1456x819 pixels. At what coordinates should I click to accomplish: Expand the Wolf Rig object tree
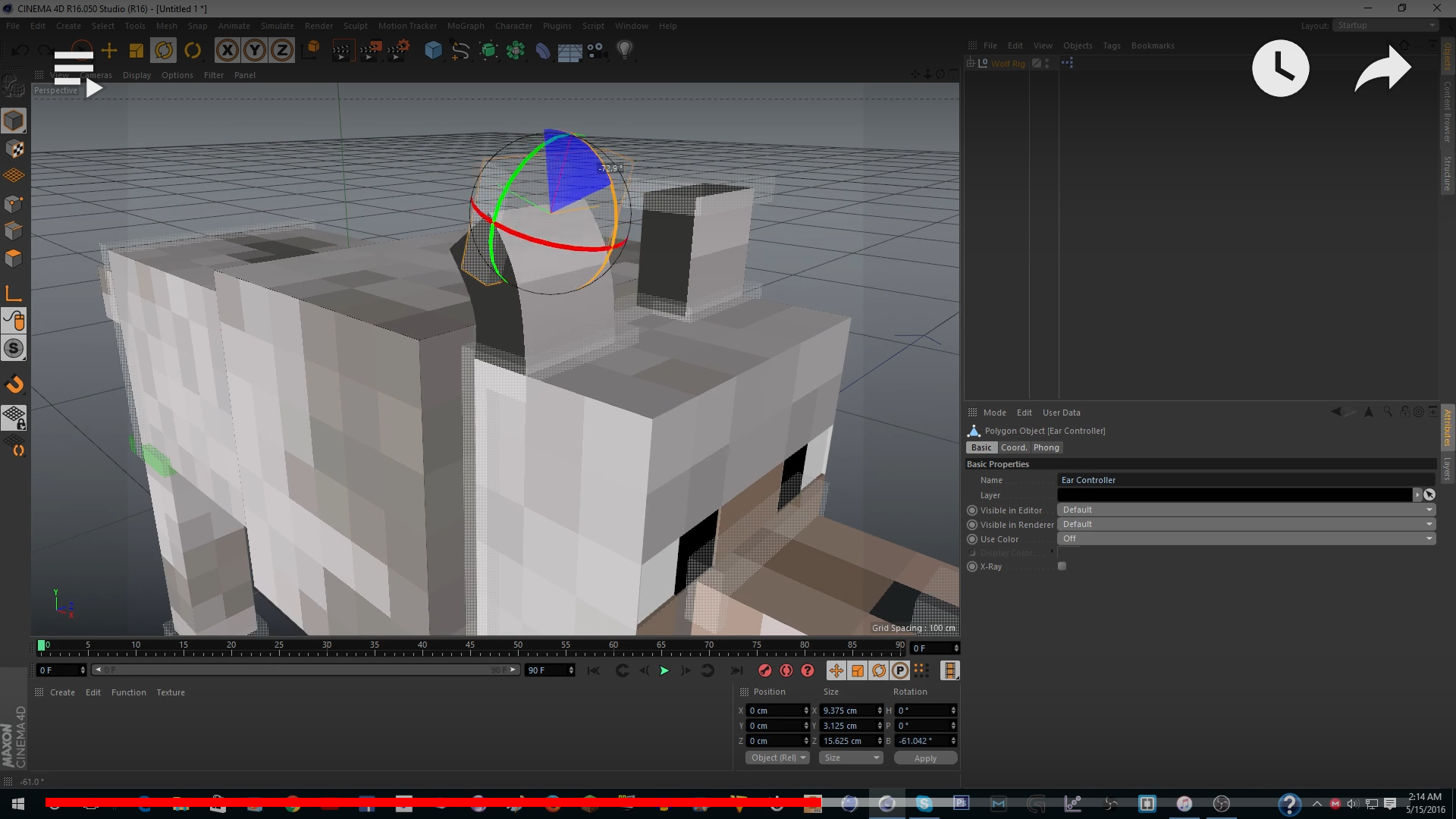[x=970, y=64]
